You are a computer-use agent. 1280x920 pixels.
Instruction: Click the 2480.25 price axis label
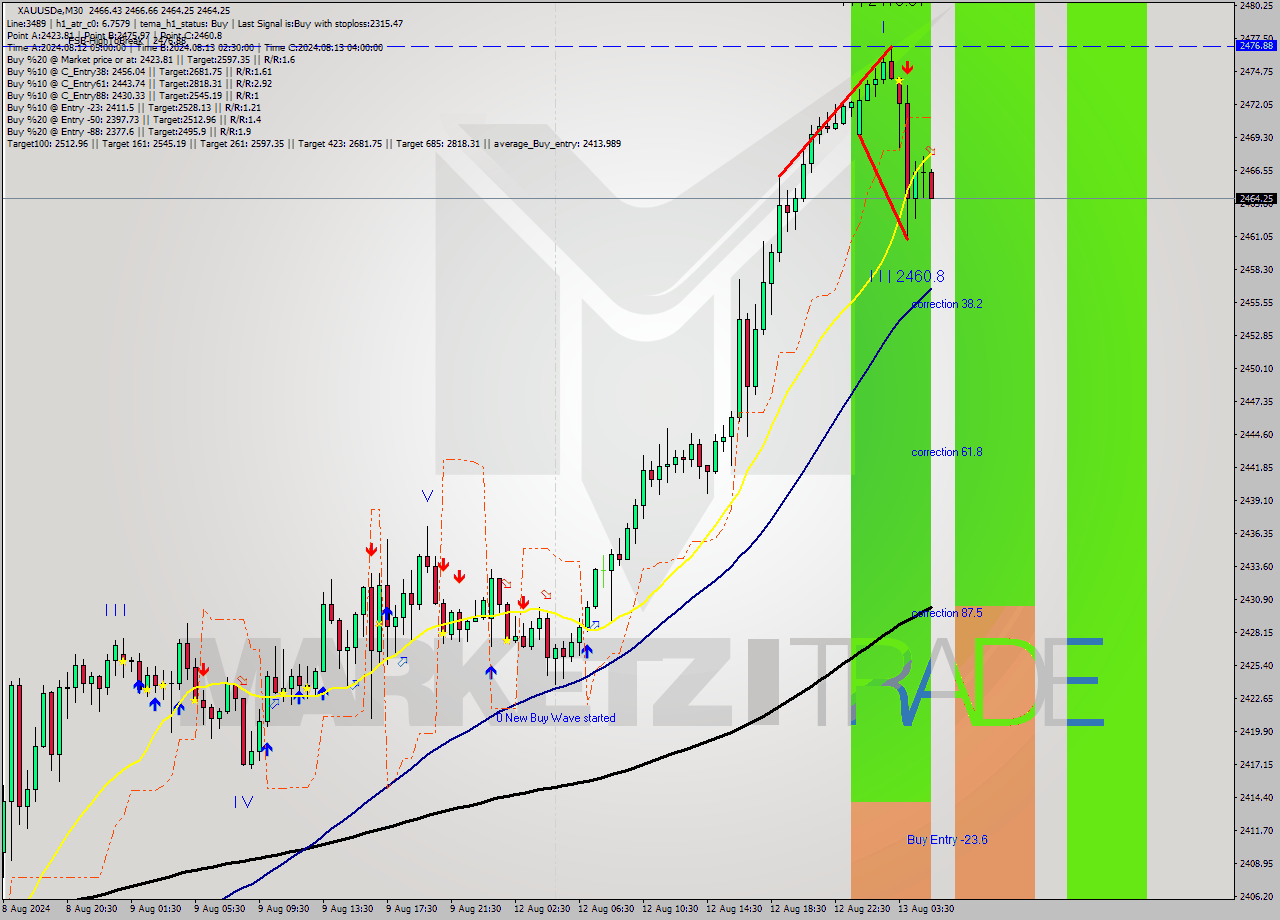(1256, 6)
